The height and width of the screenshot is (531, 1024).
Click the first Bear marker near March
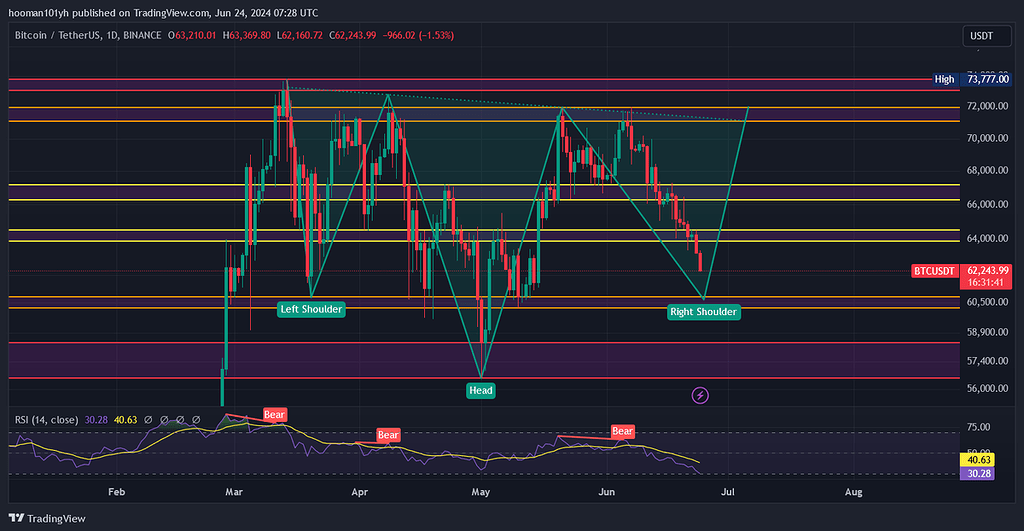pyautogui.click(x=275, y=414)
